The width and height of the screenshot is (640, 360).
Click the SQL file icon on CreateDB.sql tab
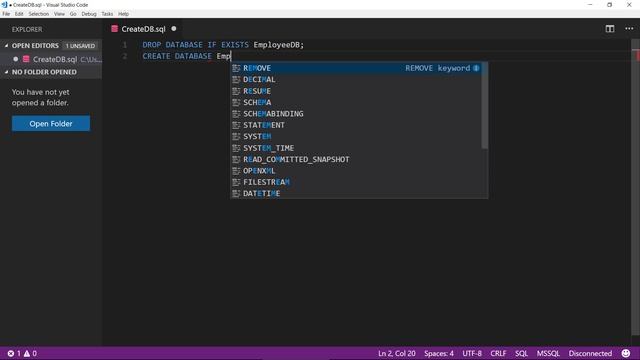[115, 29]
